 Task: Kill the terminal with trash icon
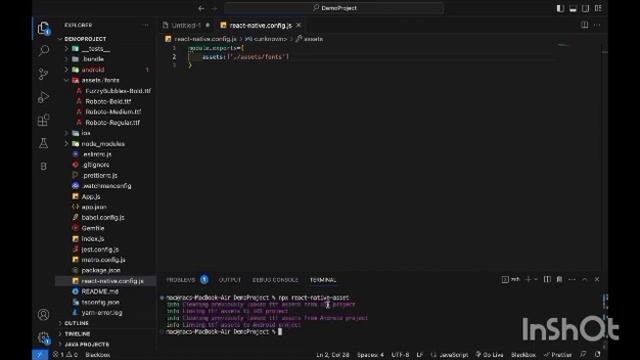click(x=559, y=280)
